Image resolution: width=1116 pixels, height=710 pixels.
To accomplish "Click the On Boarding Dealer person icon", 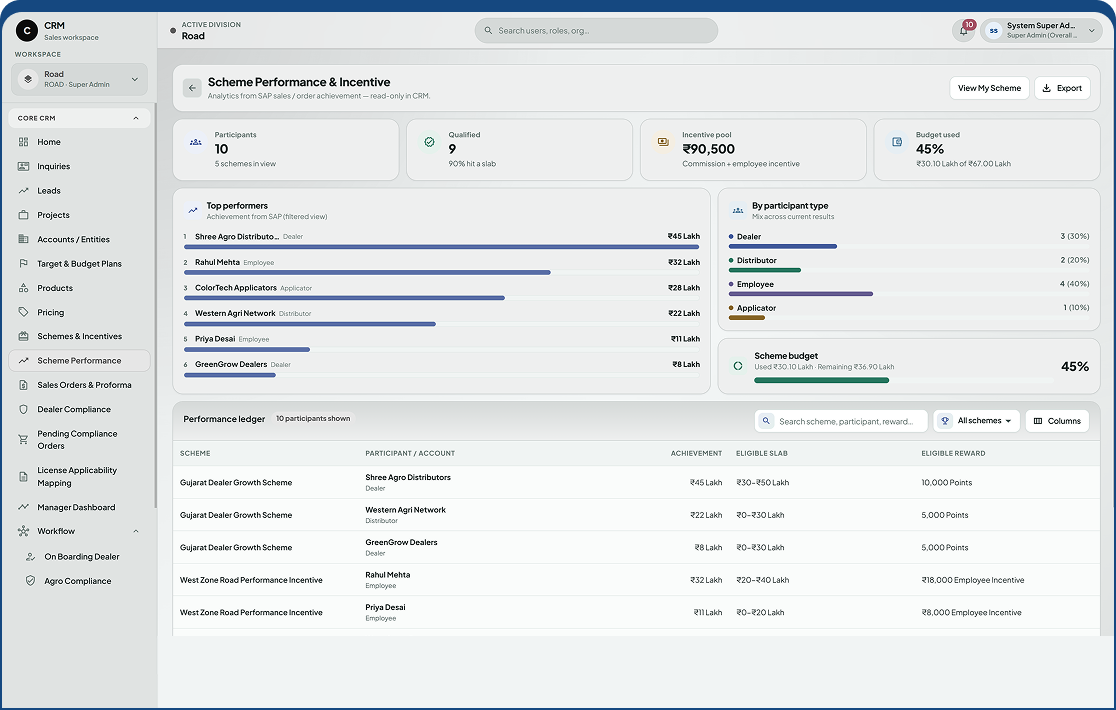I will [31, 556].
